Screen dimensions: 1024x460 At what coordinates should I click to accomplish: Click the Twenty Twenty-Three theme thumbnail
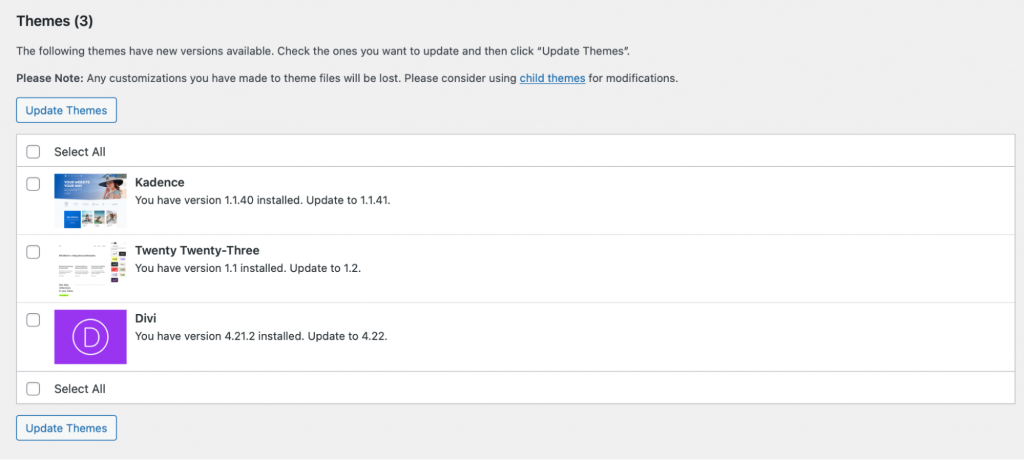[90, 269]
